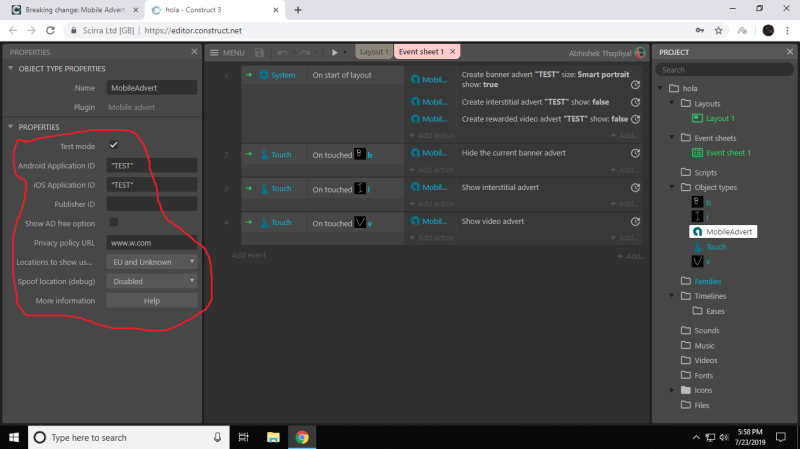Image resolution: width=800 pixels, height=449 pixels.
Task: Click the wait icon on Show video advert action
Action: click(635, 221)
